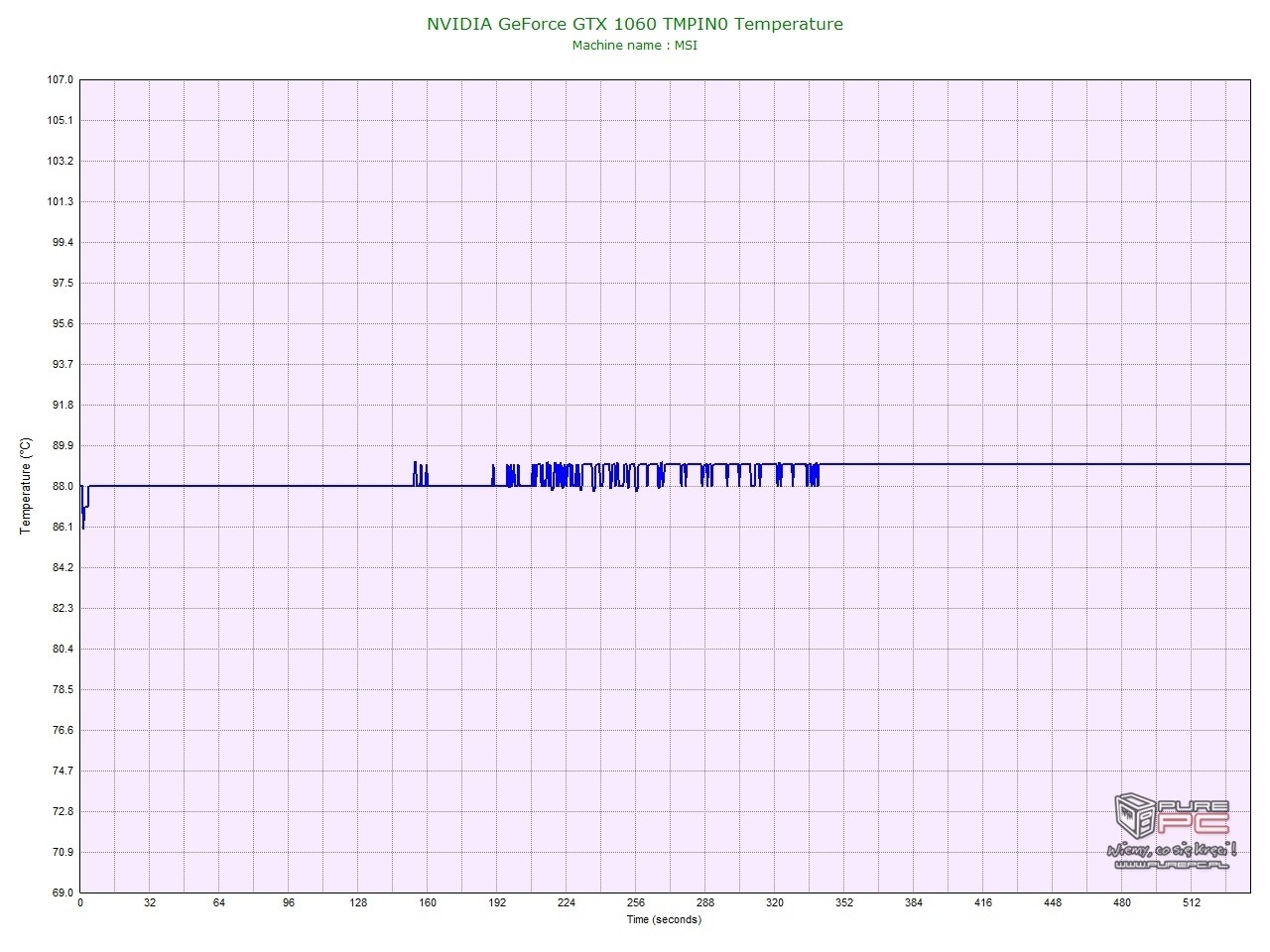The height and width of the screenshot is (952, 1270).
Task: Click the 105.1 temperature axis value
Action: click(x=61, y=120)
